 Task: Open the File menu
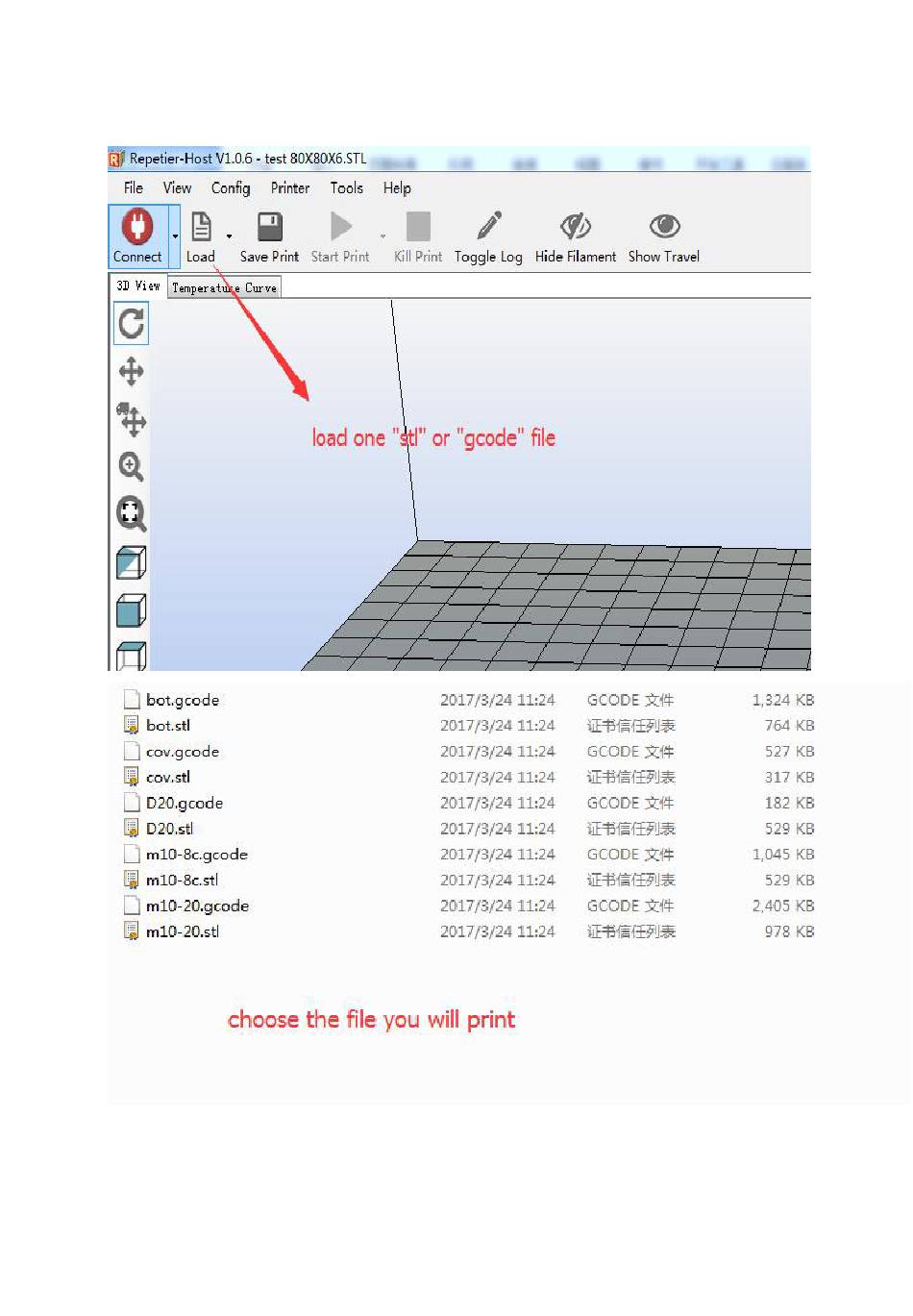[134, 187]
